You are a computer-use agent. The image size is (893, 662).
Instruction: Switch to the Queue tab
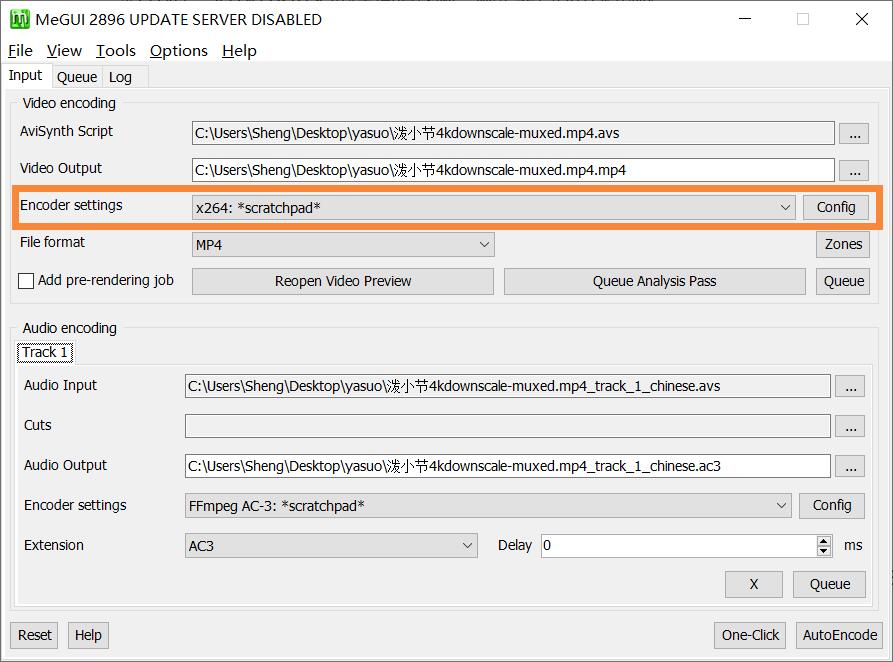(76, 77)
